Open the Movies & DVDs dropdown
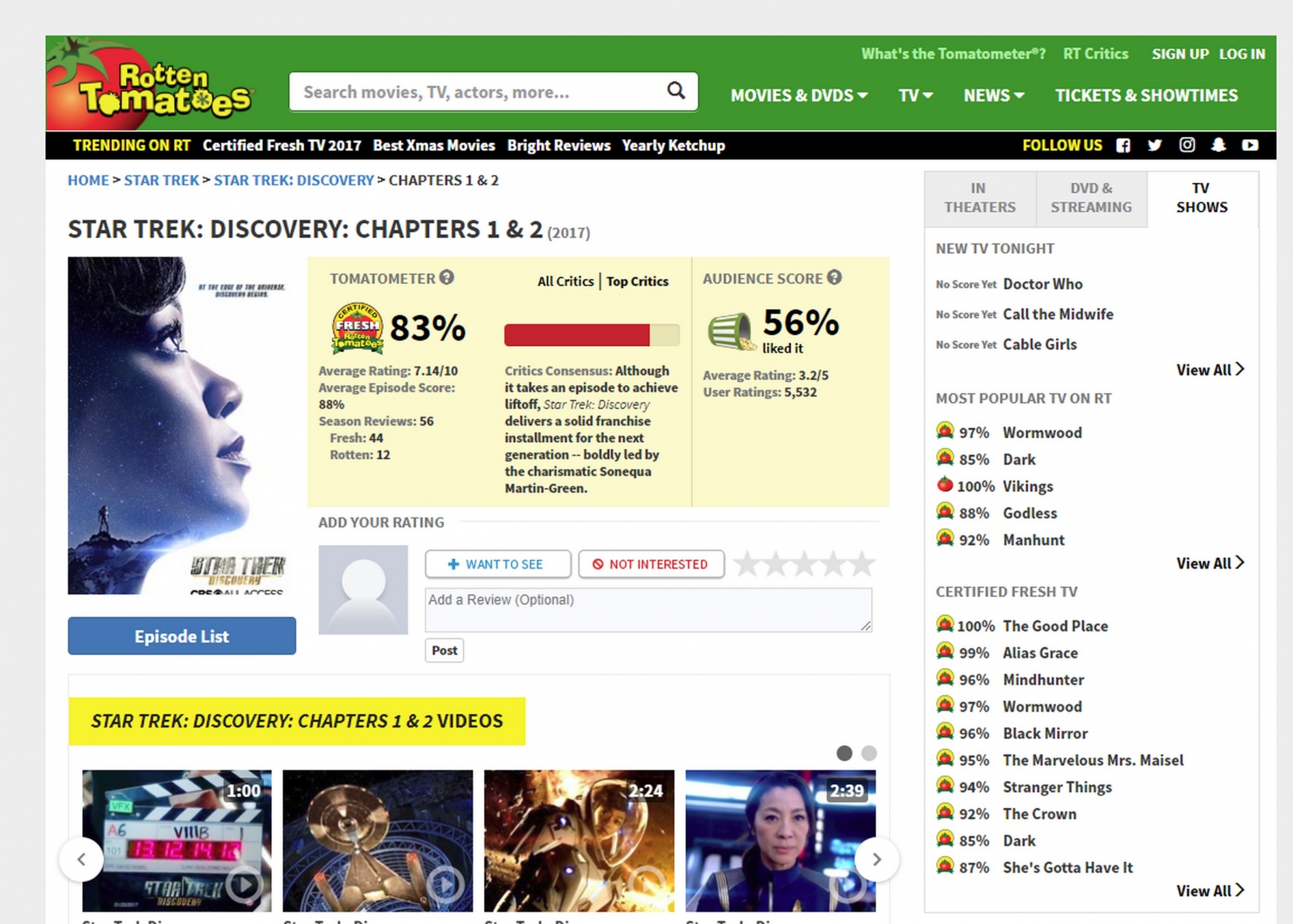Screen dimensions: 1293x924 point(799,96)
